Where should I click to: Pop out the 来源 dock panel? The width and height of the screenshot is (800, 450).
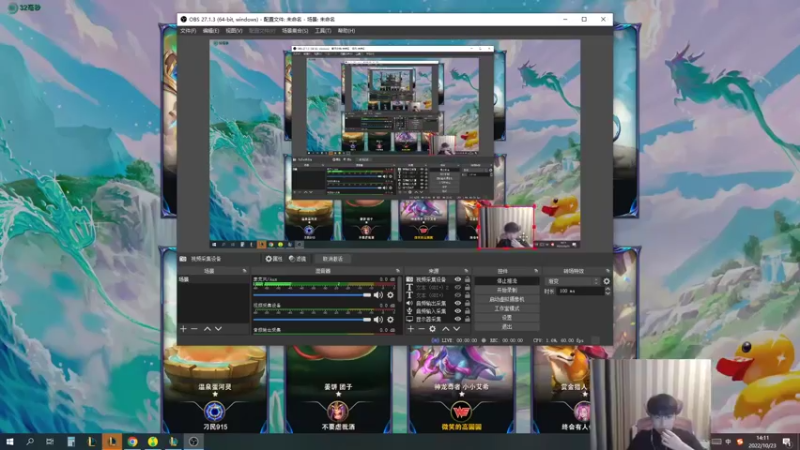466,271
